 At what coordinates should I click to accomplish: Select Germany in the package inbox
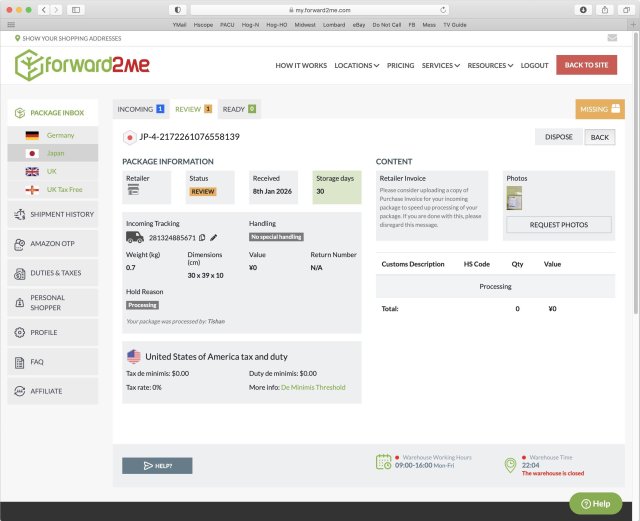[x=59, y=135]
